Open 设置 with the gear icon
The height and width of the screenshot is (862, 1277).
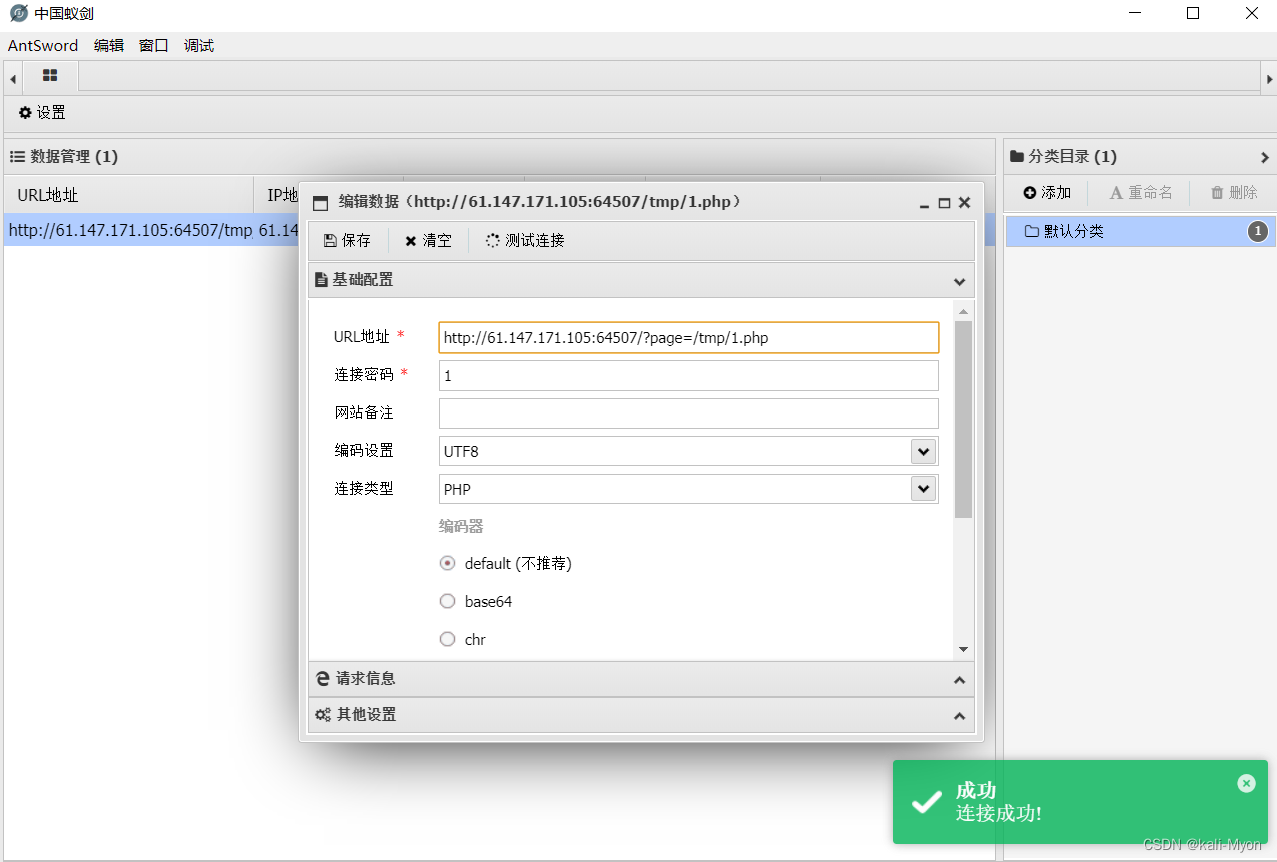[43, 113]
